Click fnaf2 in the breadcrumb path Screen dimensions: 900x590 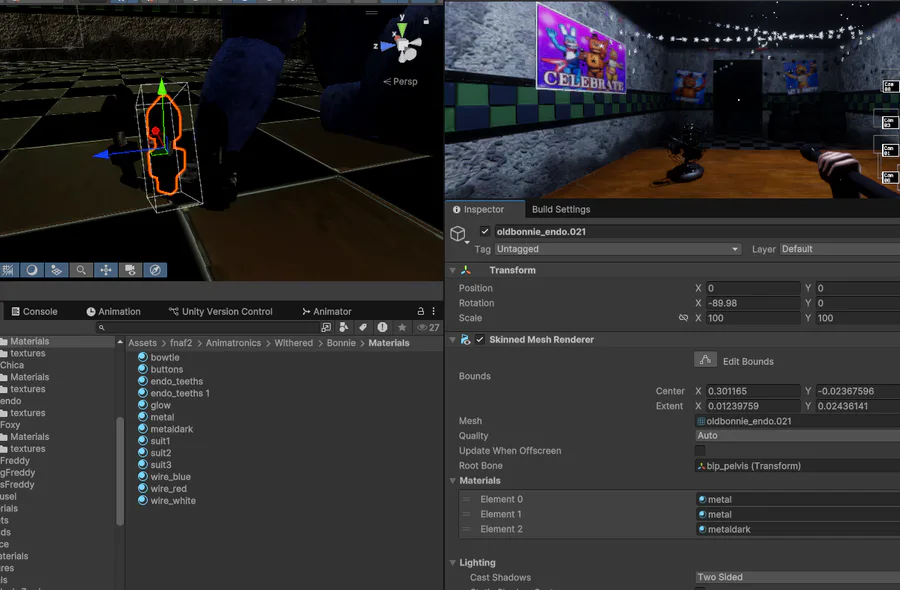click(181, 343)
